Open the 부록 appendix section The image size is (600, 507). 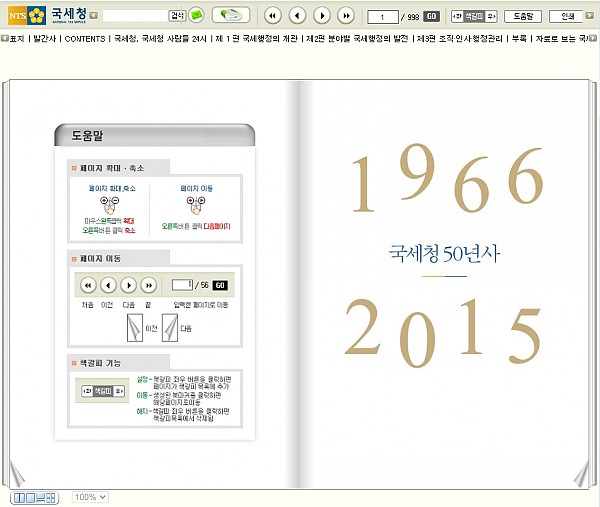(x=519, y=39)
